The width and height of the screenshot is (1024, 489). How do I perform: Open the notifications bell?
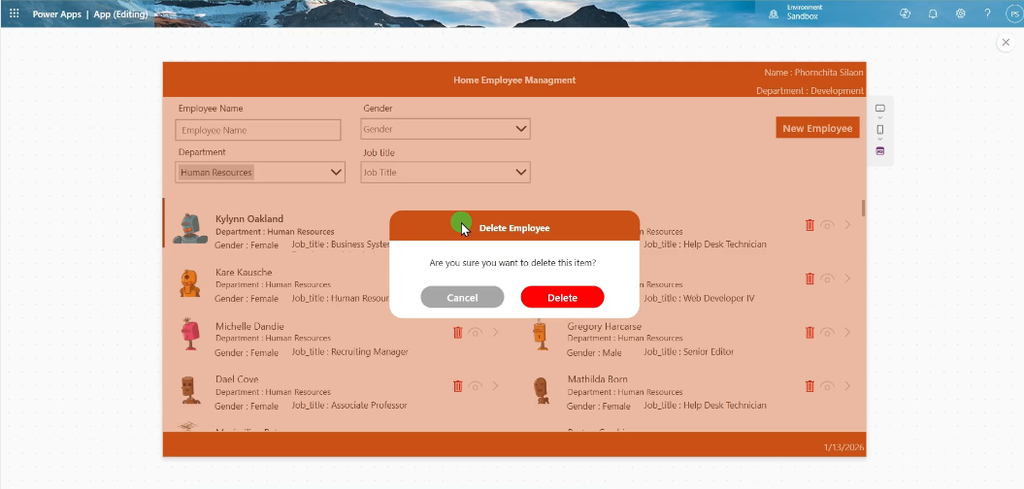[x=933, y=13]
